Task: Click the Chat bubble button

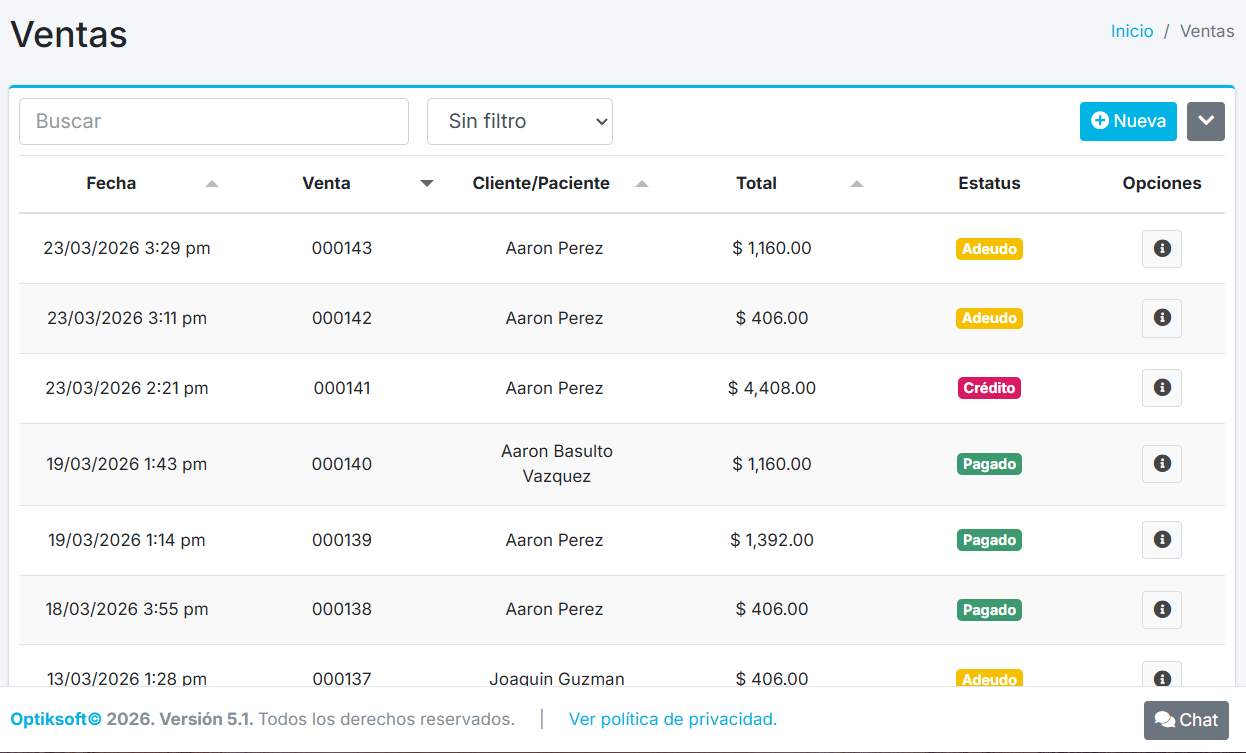Action: [1185, 720]
